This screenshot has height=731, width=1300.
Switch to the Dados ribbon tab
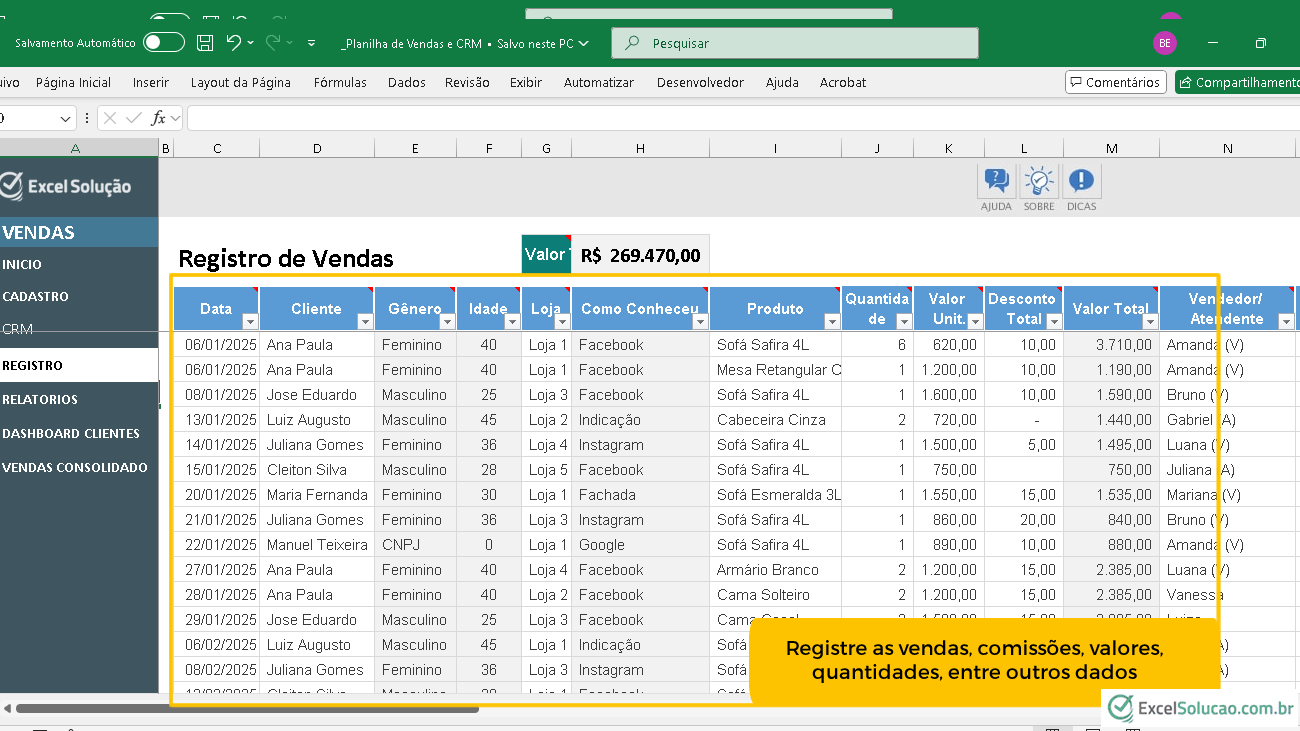click(407, 83)
